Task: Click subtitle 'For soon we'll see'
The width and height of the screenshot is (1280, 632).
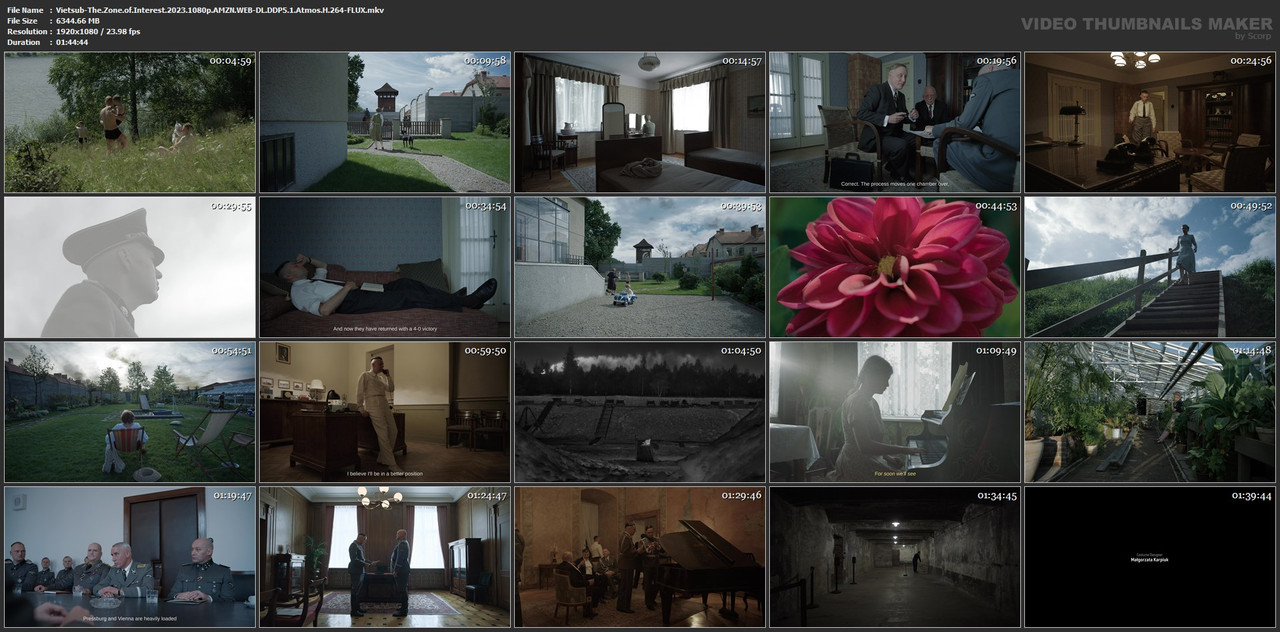Action: coord(895,474)
